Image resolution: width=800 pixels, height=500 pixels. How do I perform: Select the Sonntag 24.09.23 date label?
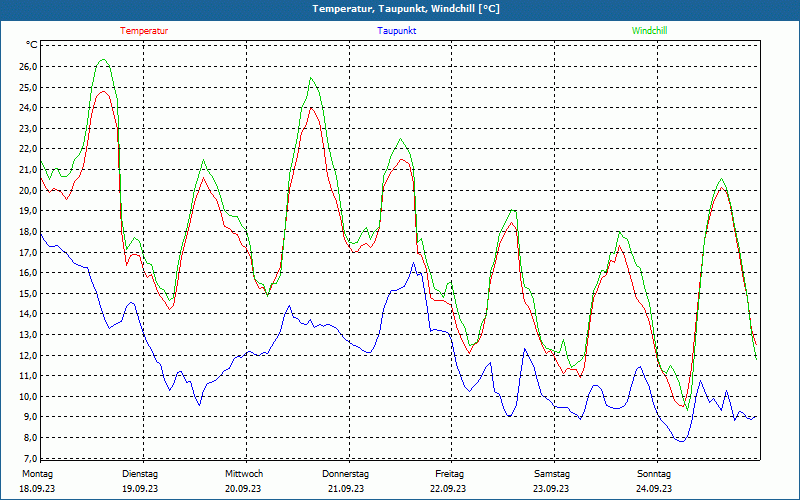[654, 481]
